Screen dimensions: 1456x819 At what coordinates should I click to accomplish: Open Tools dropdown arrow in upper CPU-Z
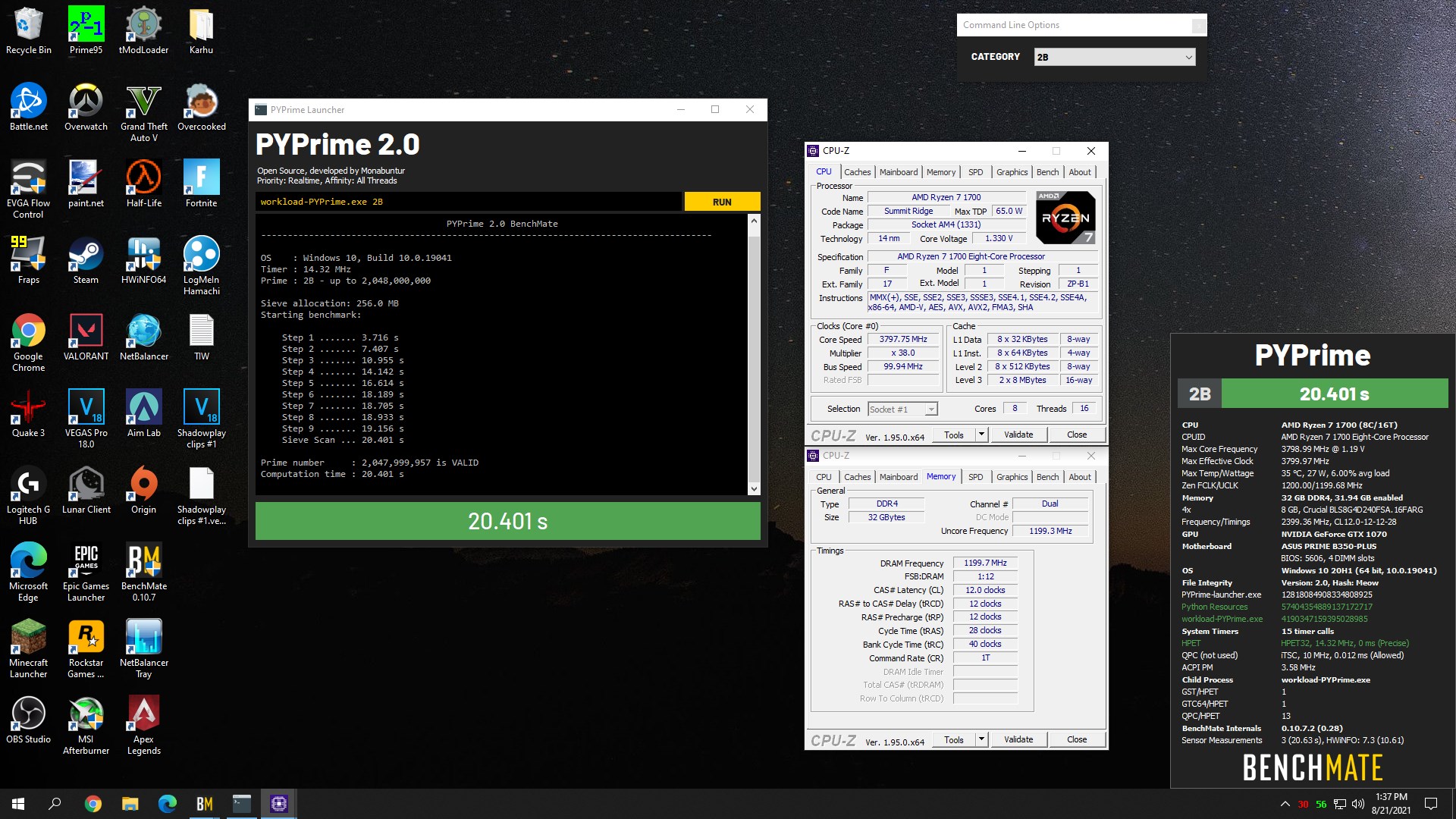click(981, 435)
